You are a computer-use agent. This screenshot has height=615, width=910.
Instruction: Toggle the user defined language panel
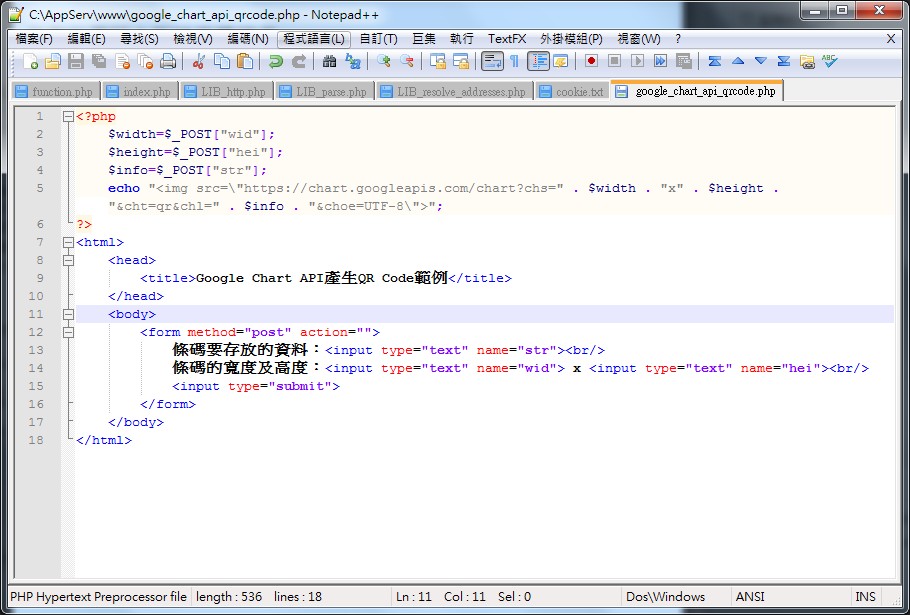click(x=561, y=61)
